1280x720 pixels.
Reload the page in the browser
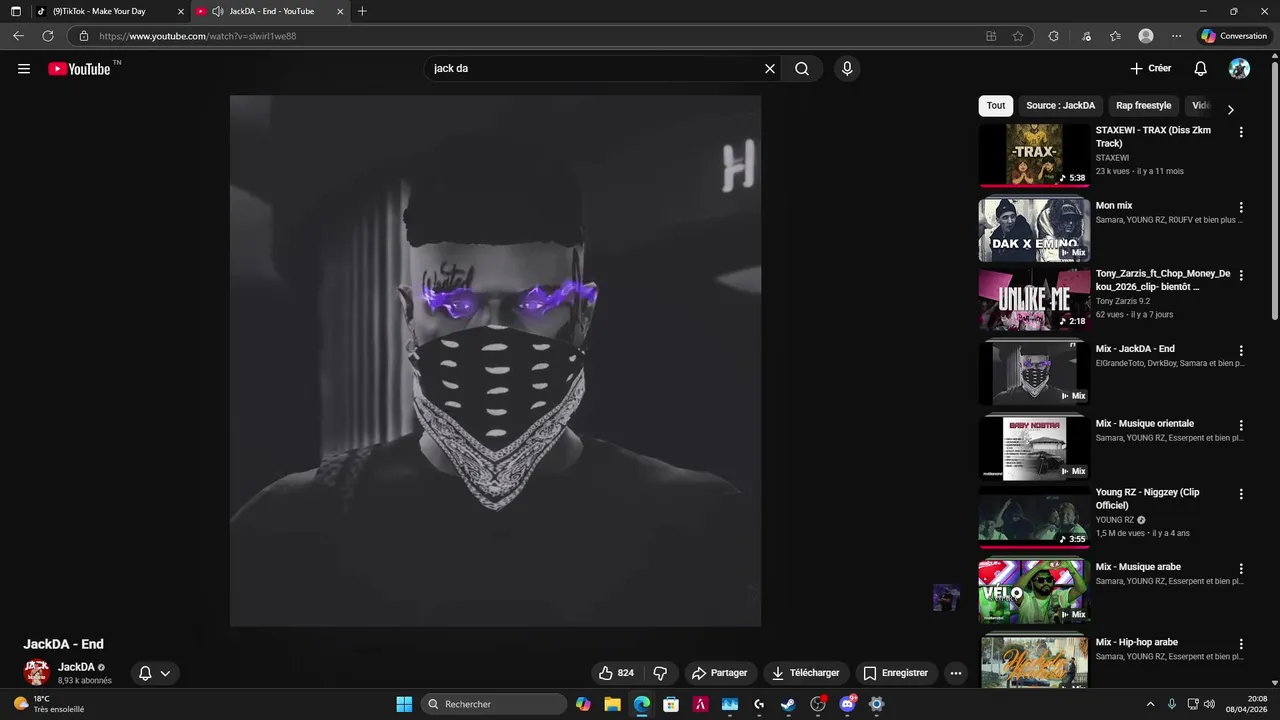tap(47, 36)
